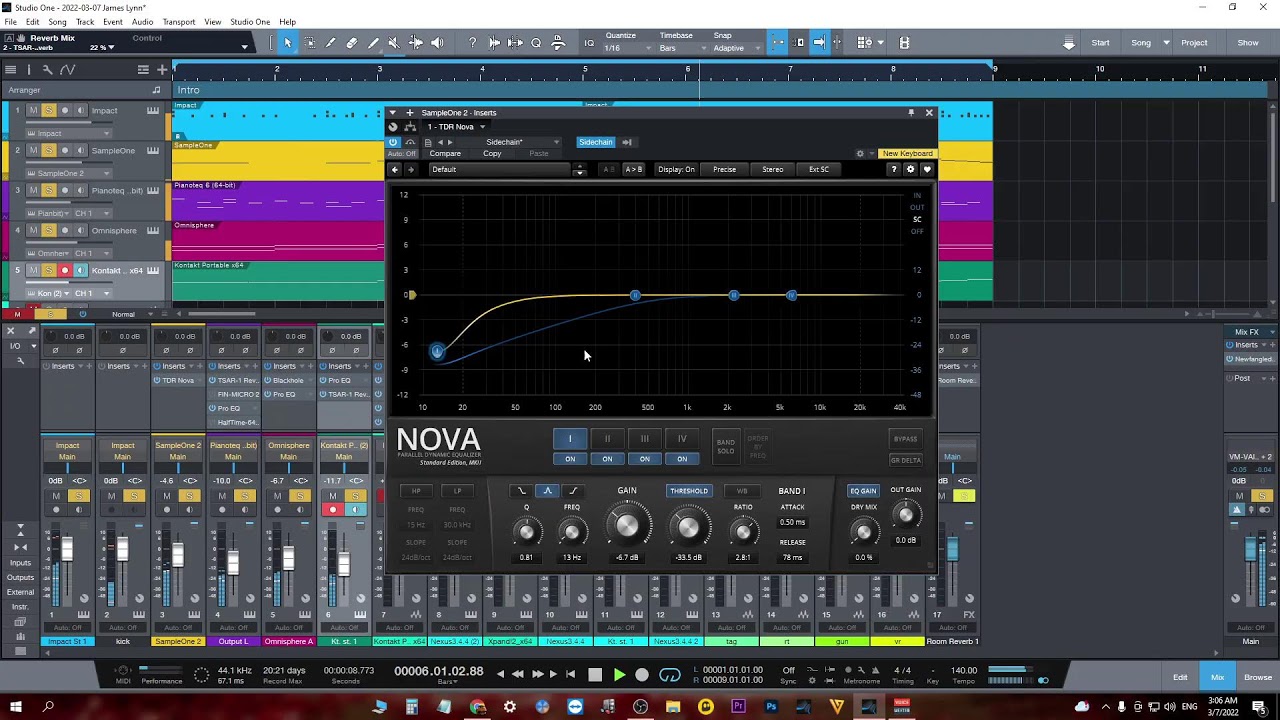Open Photoshop from the taskbar
The width and height of the screenshot is (1280, 720).
click(771, 707)
